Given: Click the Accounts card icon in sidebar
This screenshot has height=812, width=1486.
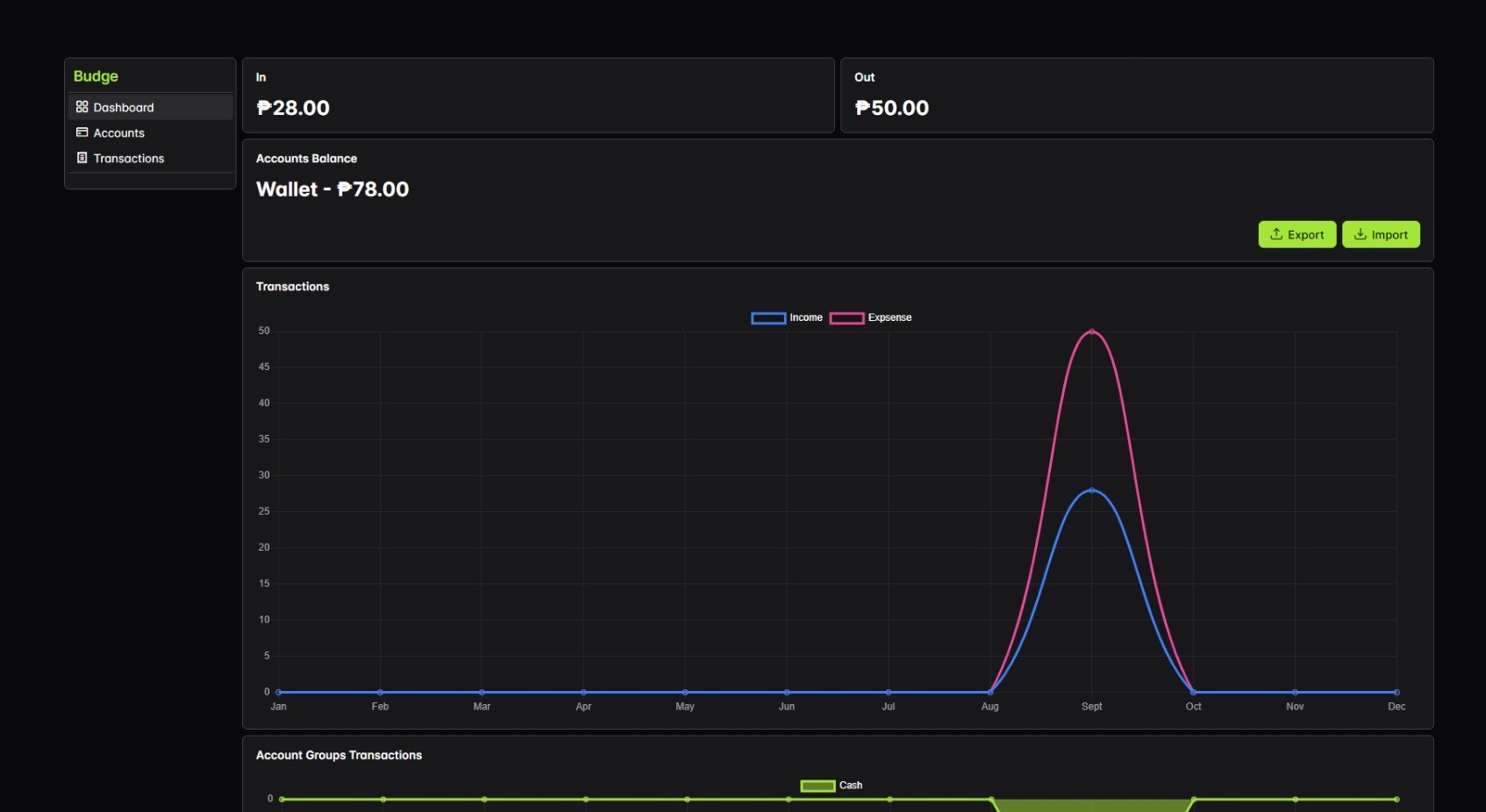Looking at the screenshot, I should [x=82, y=132].
